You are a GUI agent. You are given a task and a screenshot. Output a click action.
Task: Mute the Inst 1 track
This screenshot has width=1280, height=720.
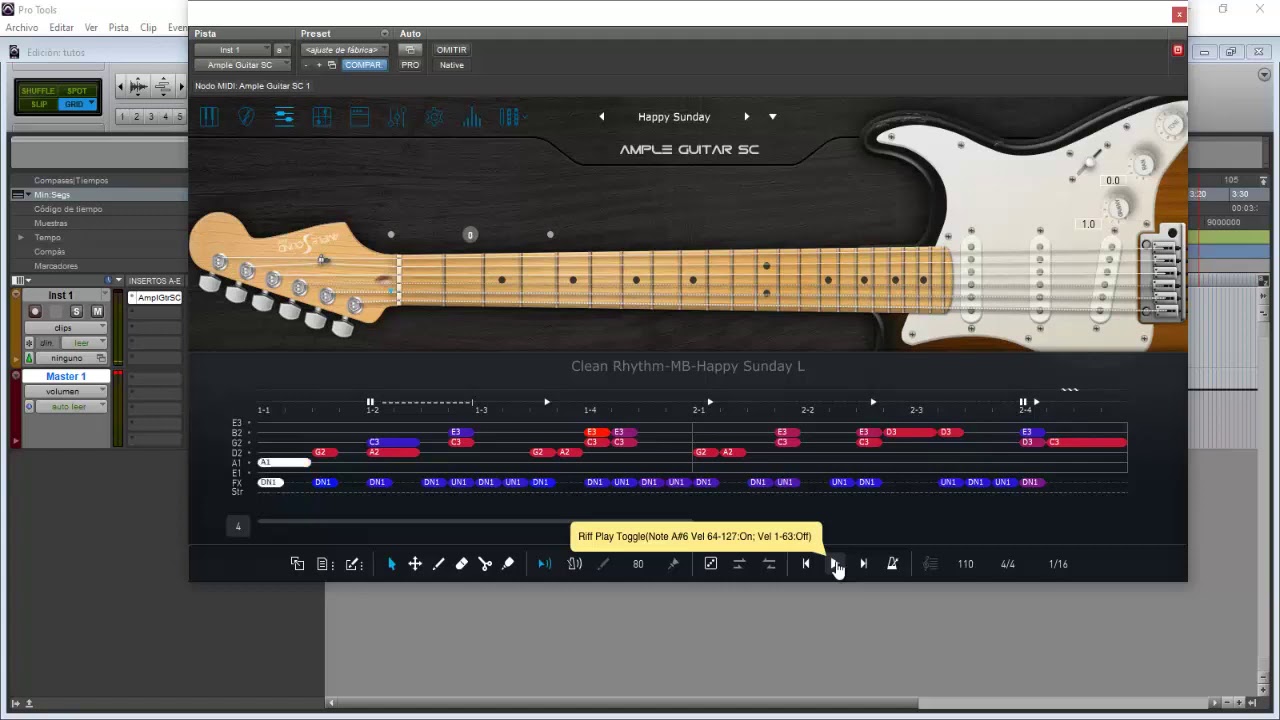tap(97, 312)
